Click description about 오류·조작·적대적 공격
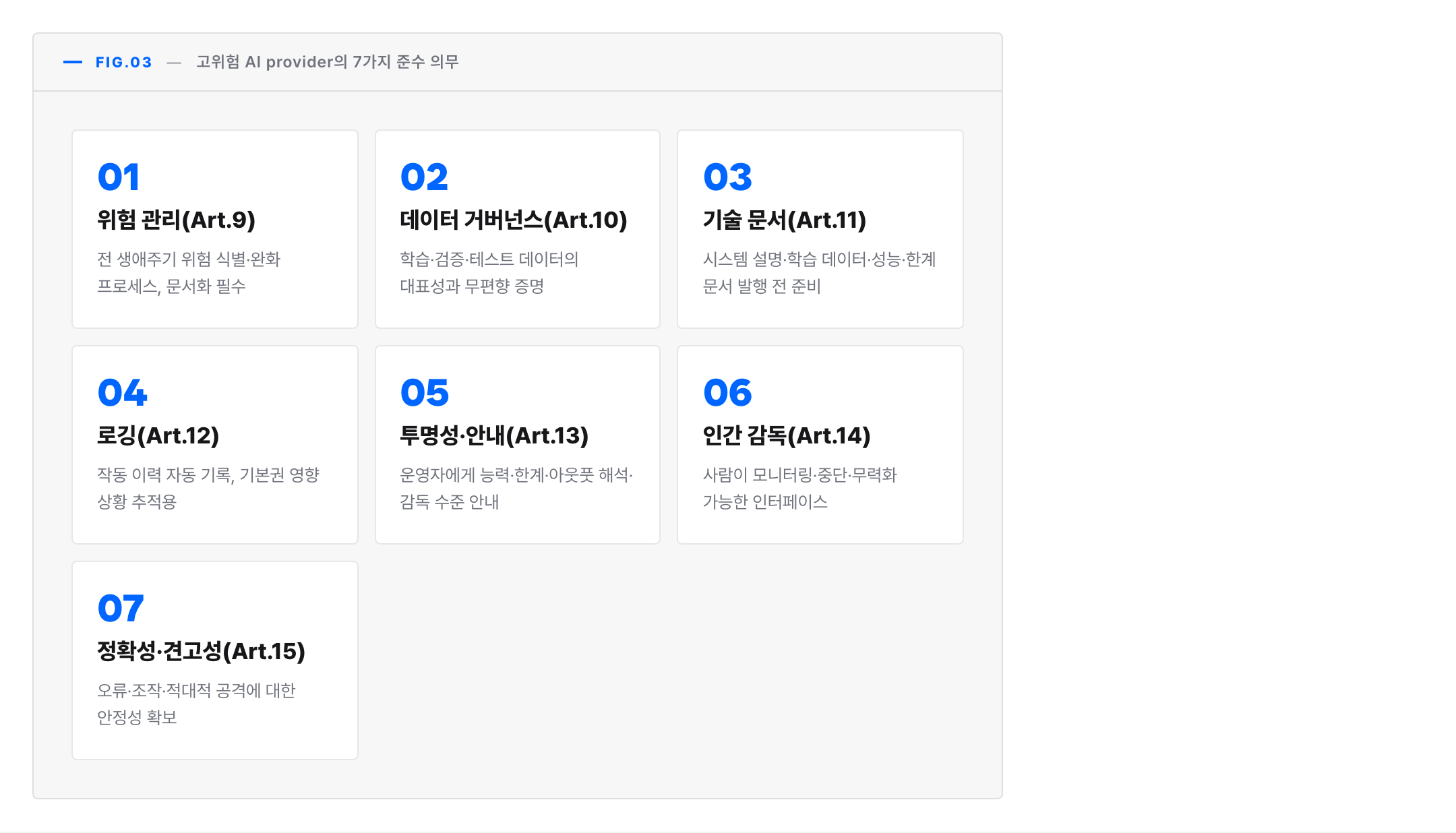 tap(196, 704)
